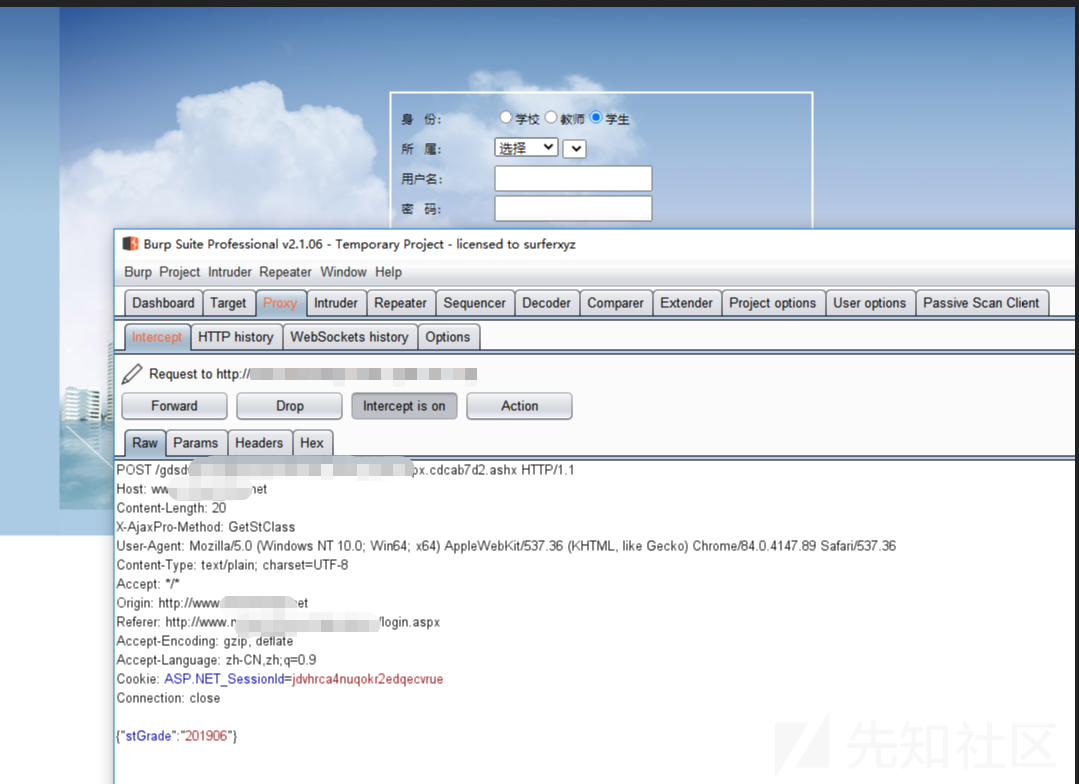Image resolution: width=1079 pixels, height=784 pixels.
Task: Click the Action button
Action: pyautogui.click(x=520, y=405)
